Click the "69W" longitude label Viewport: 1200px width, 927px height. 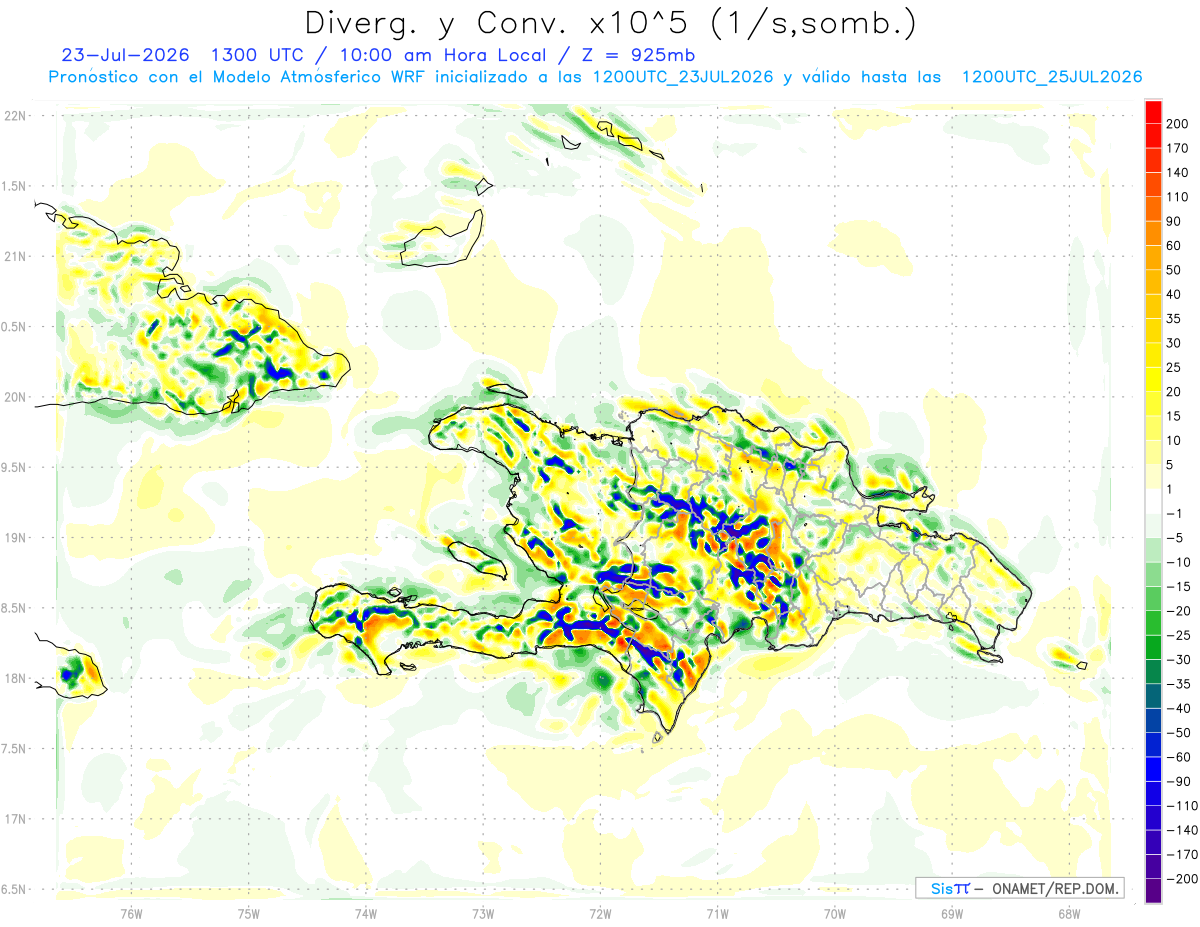(951, 914)
